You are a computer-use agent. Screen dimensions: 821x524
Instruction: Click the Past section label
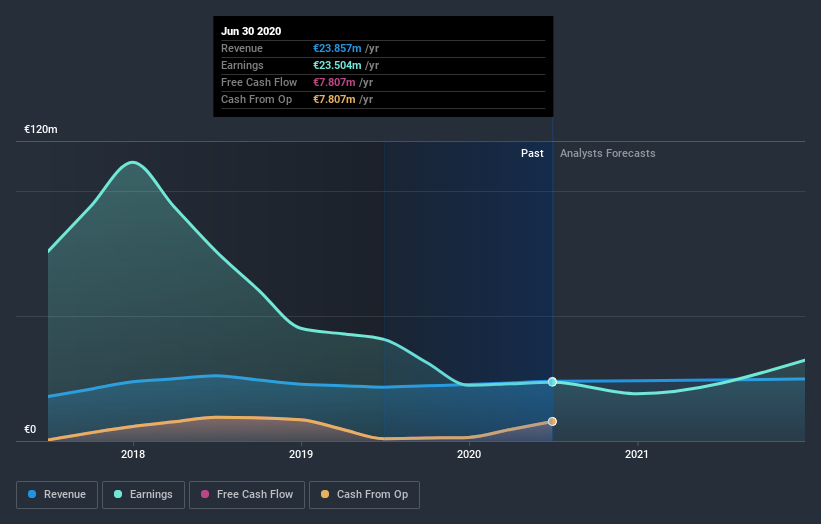point(532,153)
